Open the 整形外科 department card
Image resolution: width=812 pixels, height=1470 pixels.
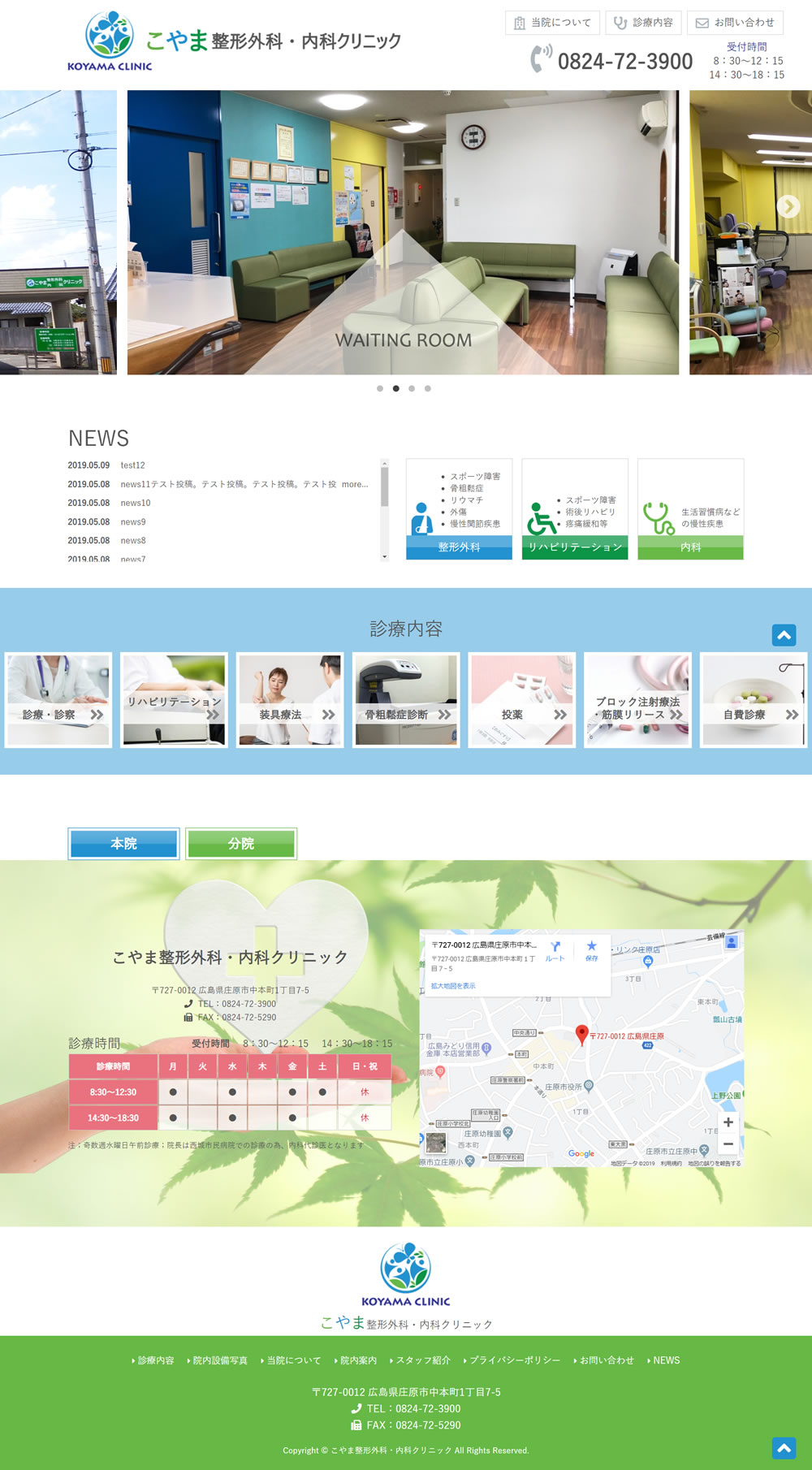(x=459, y=510)
